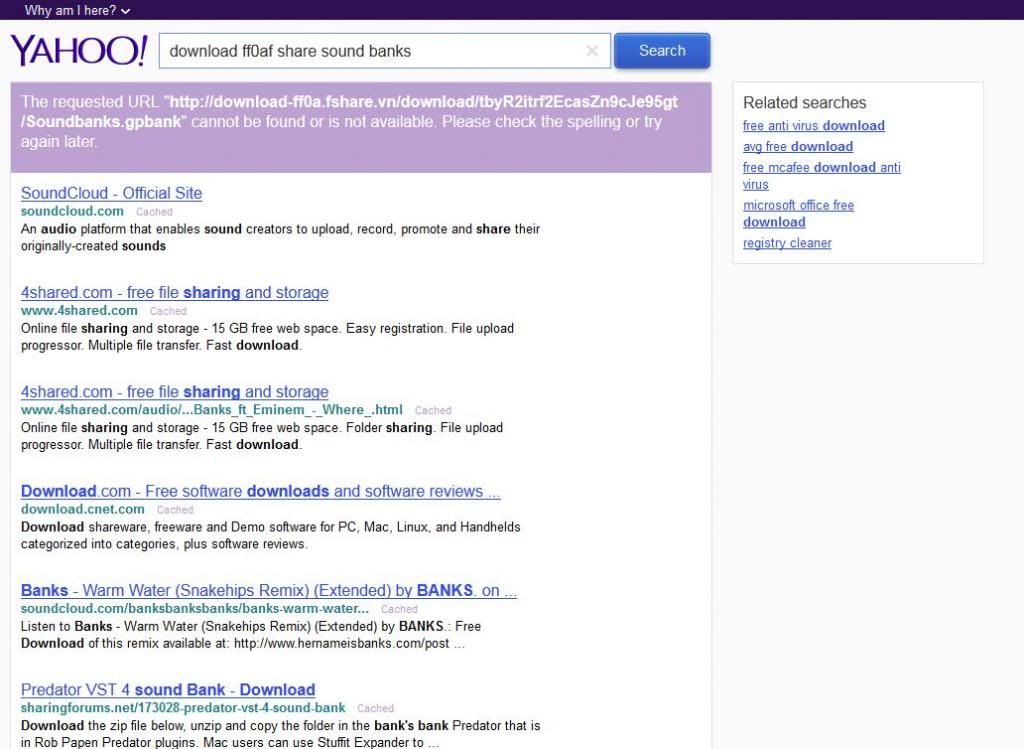Click the Predator VST result description snippet
This screenshot has height=749, width=1024.
click(280, 733)
